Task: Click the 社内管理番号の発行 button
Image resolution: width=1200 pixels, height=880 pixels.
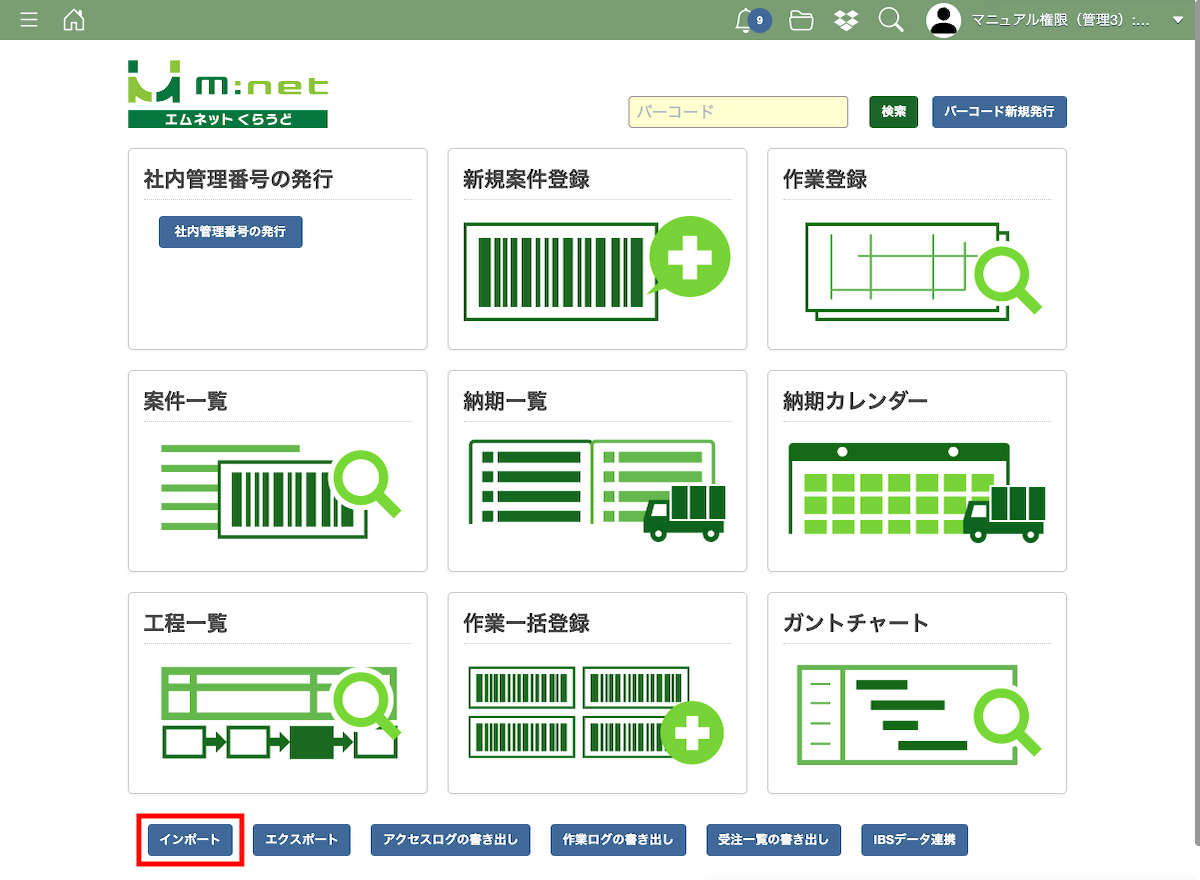Action: tap(230, 232)
